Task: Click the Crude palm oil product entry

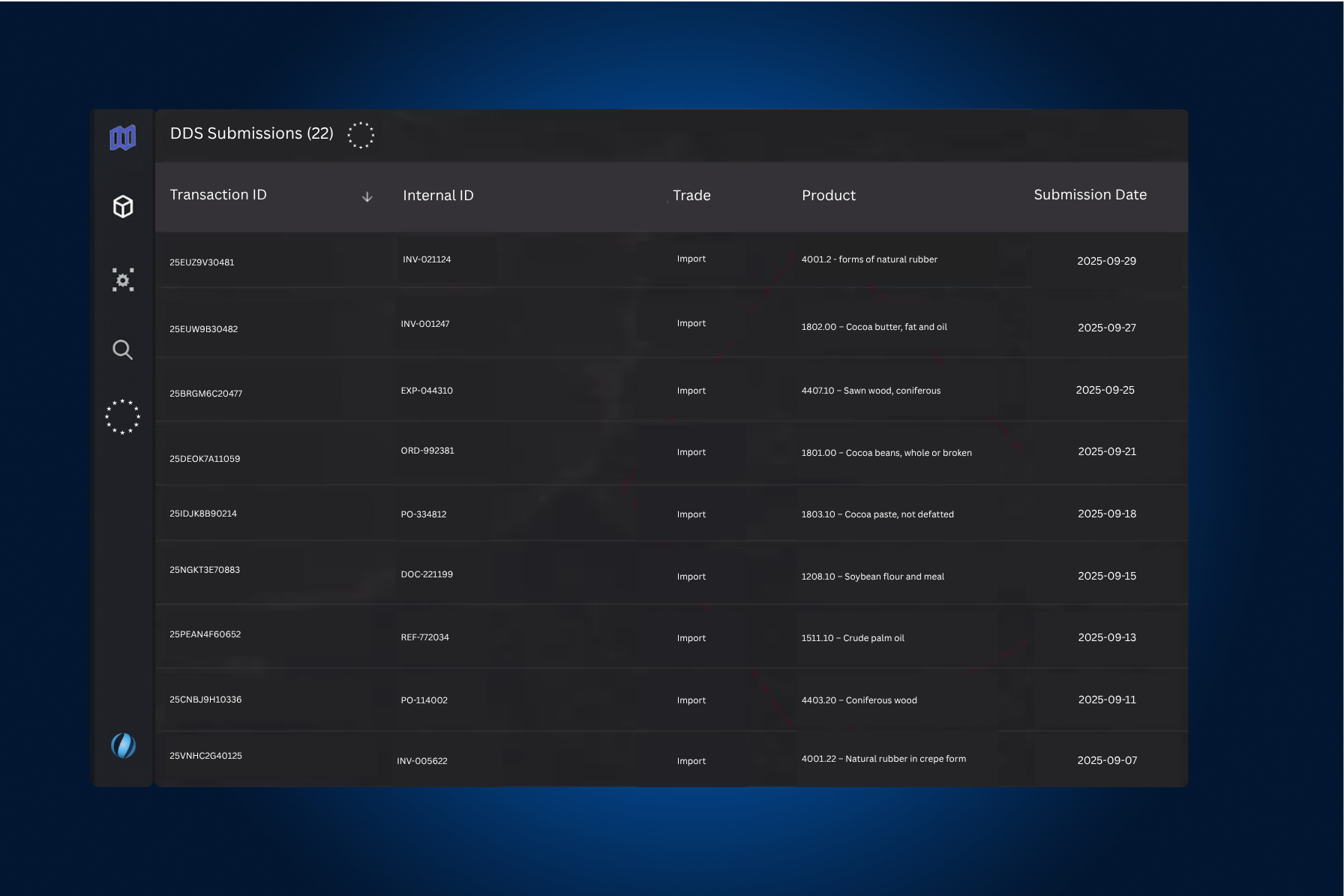Action: pyautogui.click(x=852, y=638)
